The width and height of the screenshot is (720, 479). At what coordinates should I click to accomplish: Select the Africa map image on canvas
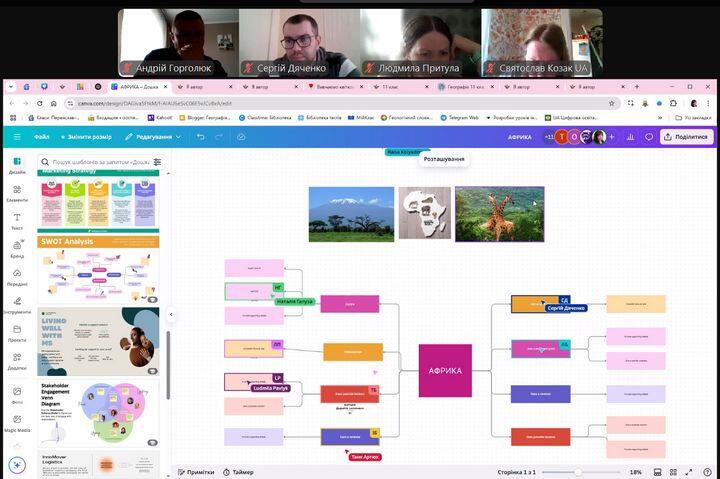pos(425,213)
